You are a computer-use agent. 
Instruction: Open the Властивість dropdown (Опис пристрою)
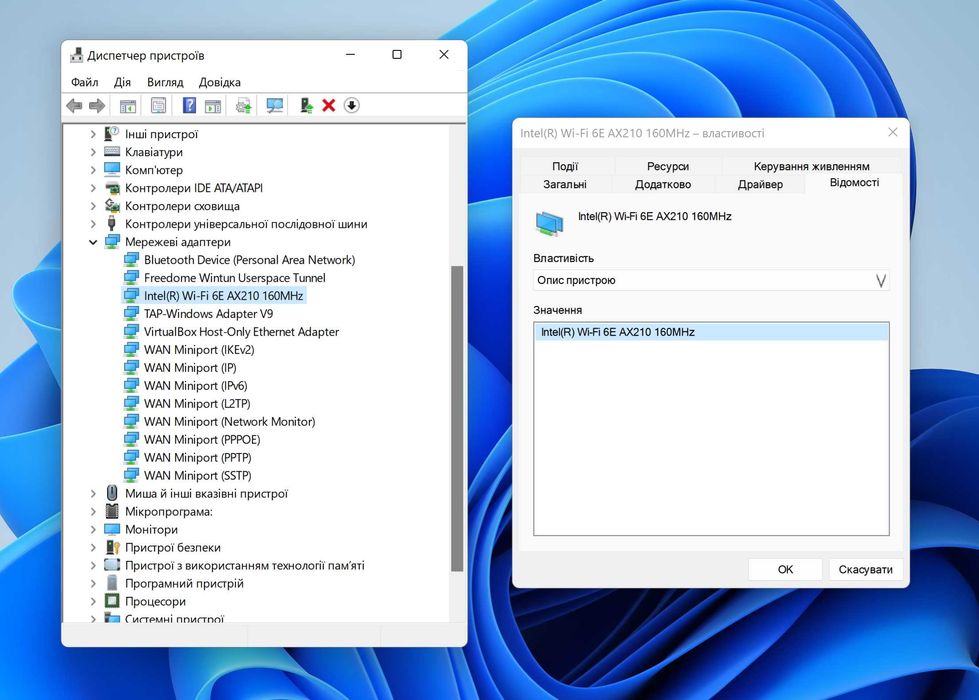711,280
